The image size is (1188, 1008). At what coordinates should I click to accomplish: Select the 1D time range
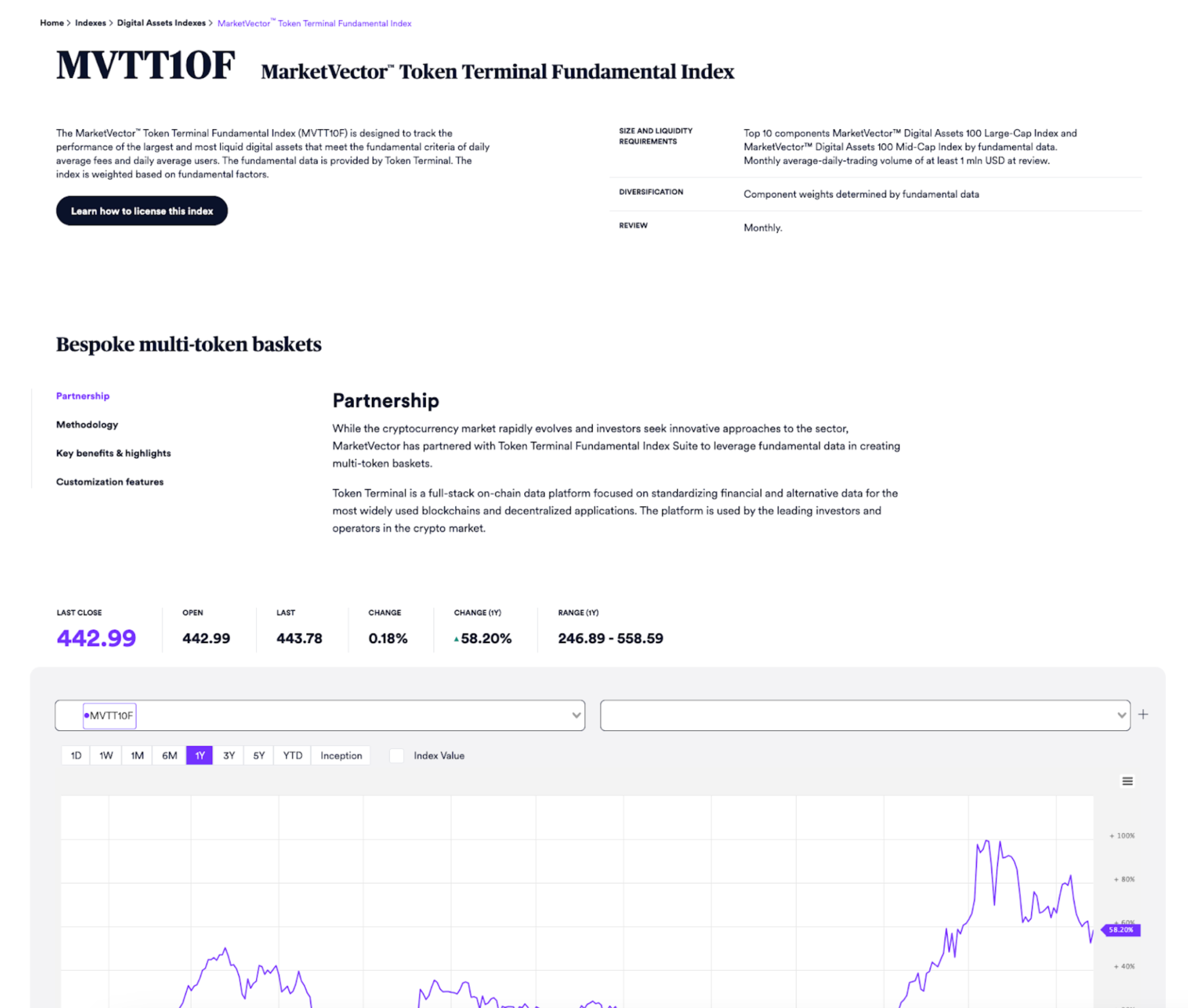point(76,755)
